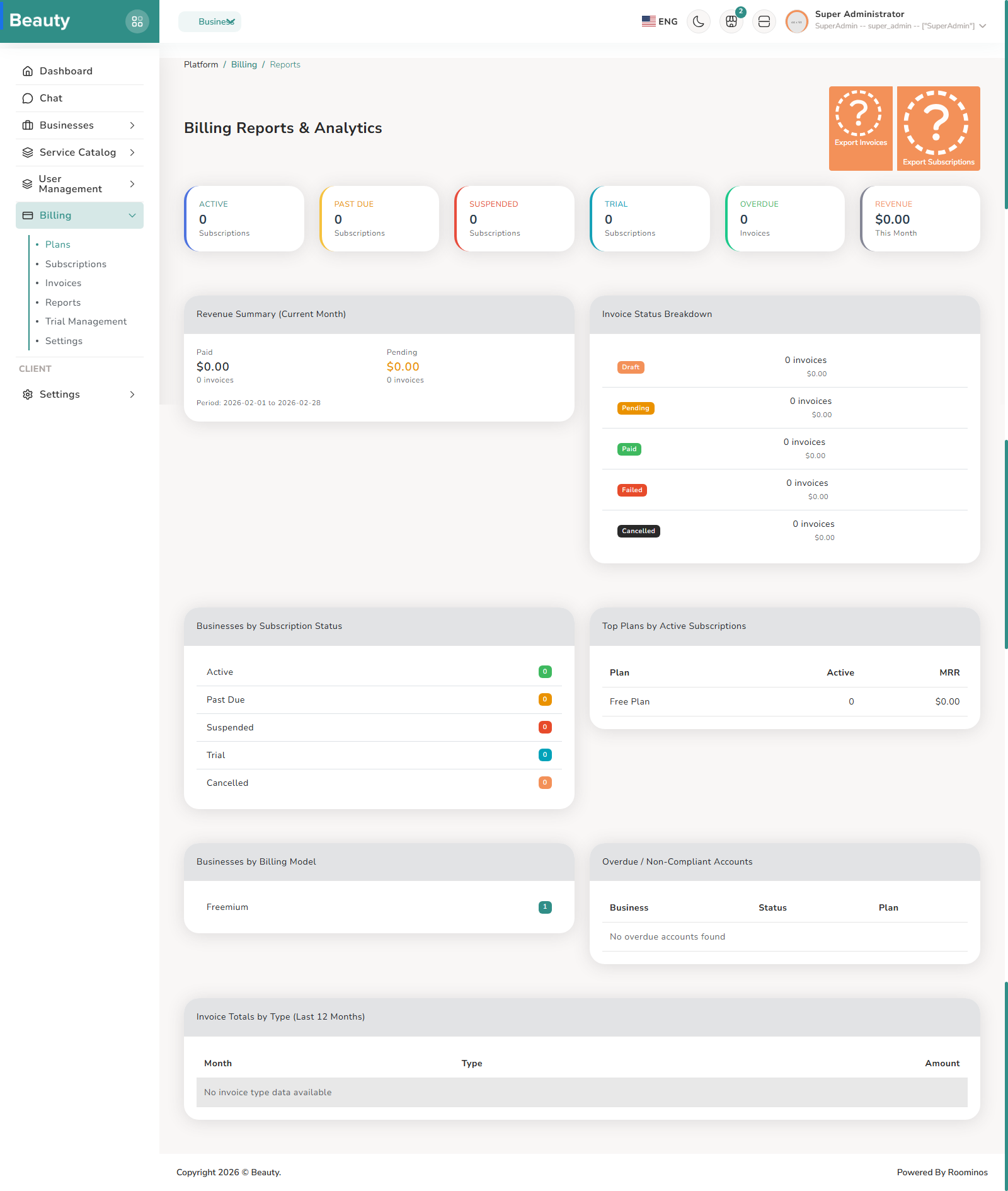Viewport: 1008px width, 1191px height.
Task: Open the grid menu icon beside Beauty logo
Action: coord(137,21)
